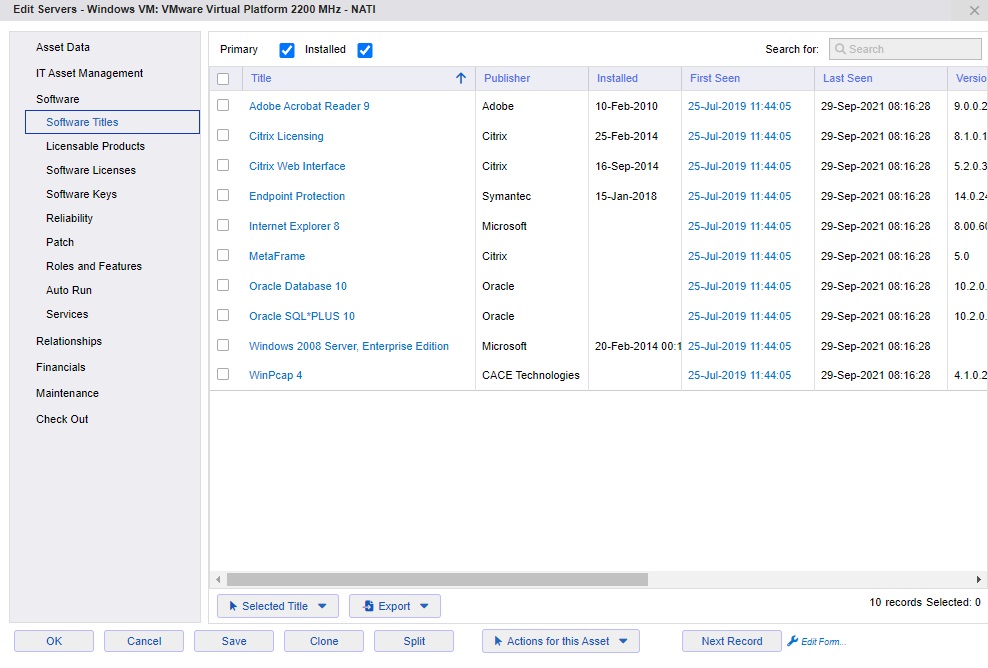Click the 'CACE Technologies' publisher cell
The width and height of the screenshot is (988, 668).
tap(531, 375)
